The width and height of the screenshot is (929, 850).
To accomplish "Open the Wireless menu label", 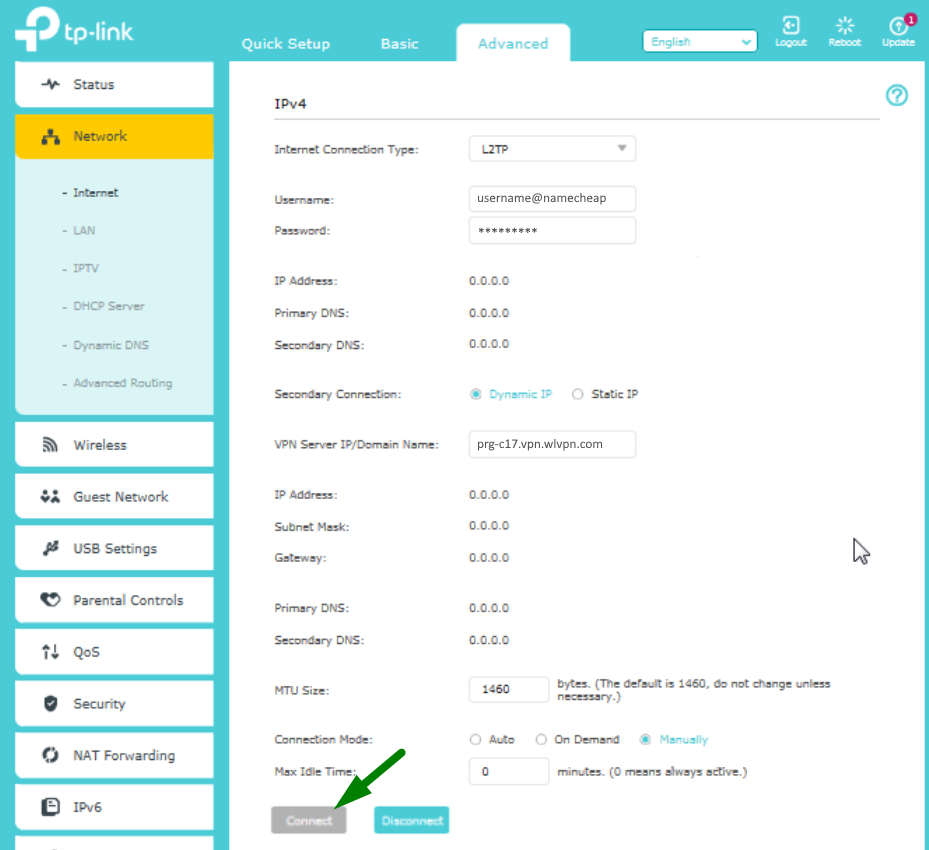I will 100,445.
